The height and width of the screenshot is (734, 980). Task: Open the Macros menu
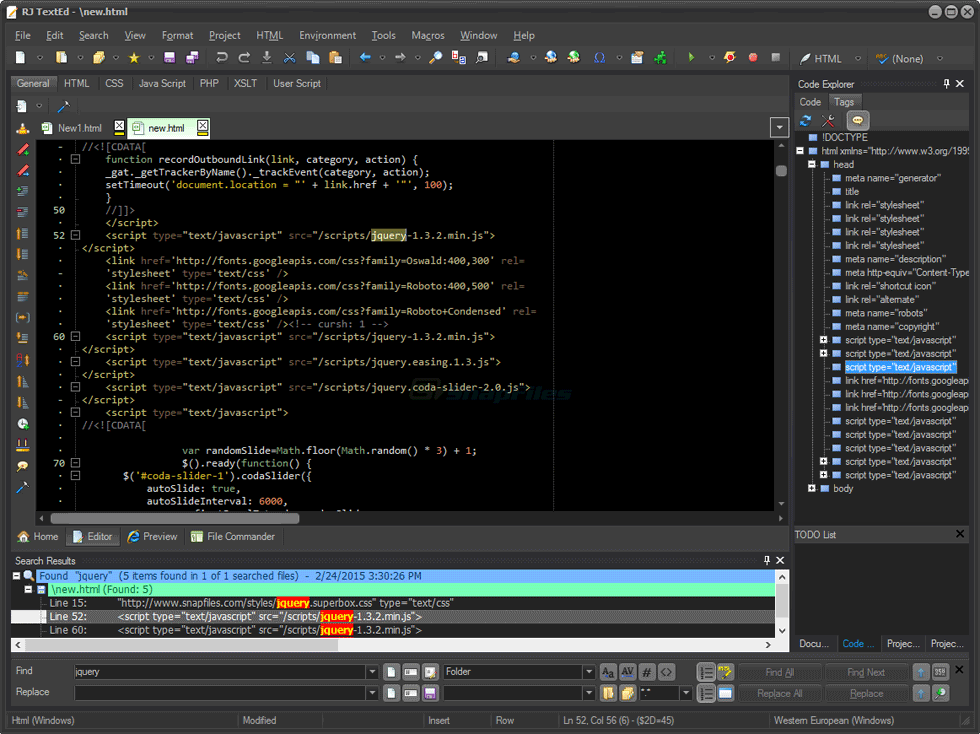pyautogui.click(x=428, y=35)
